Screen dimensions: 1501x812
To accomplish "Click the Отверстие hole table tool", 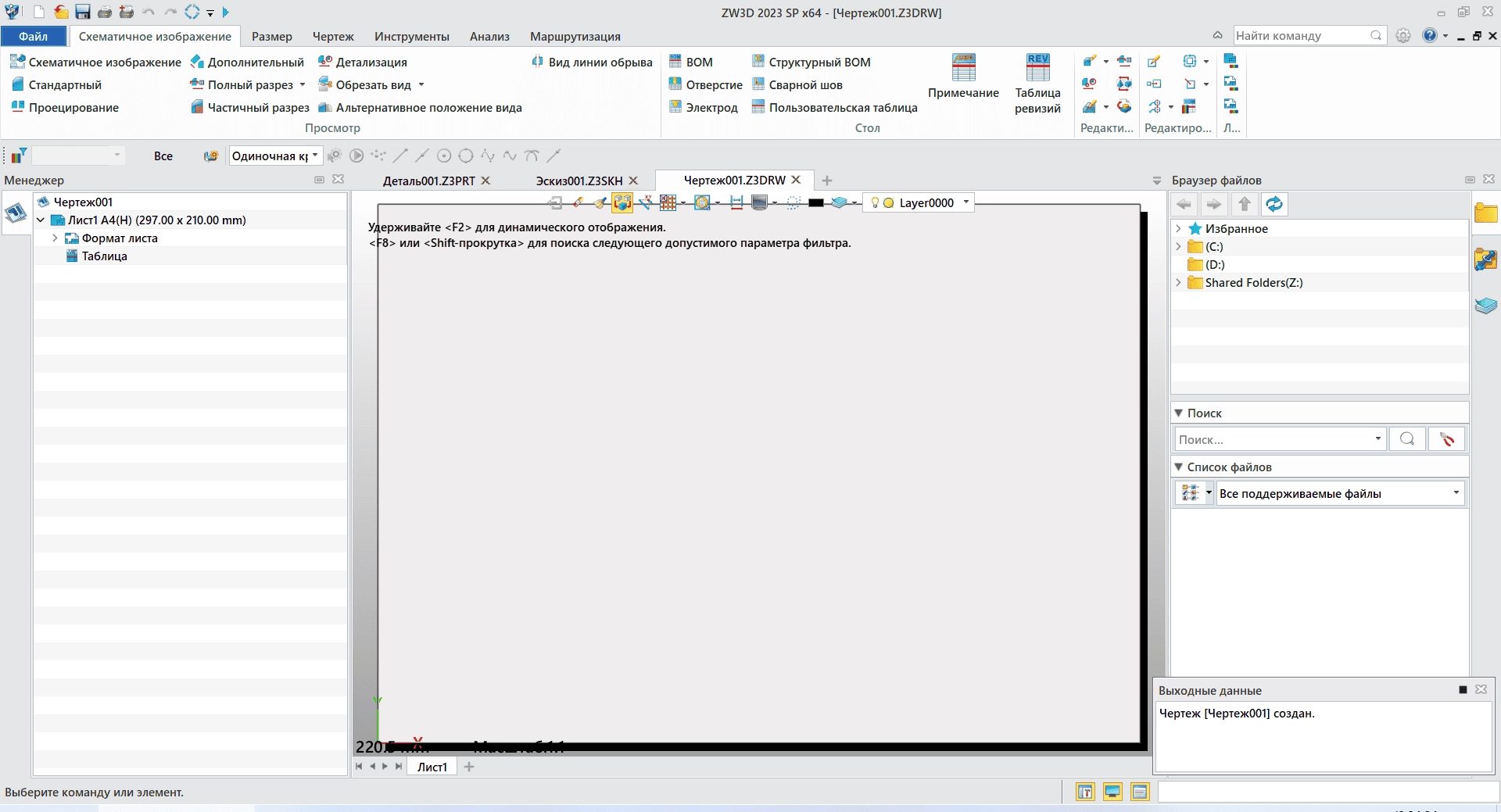I will pos(706,84).
